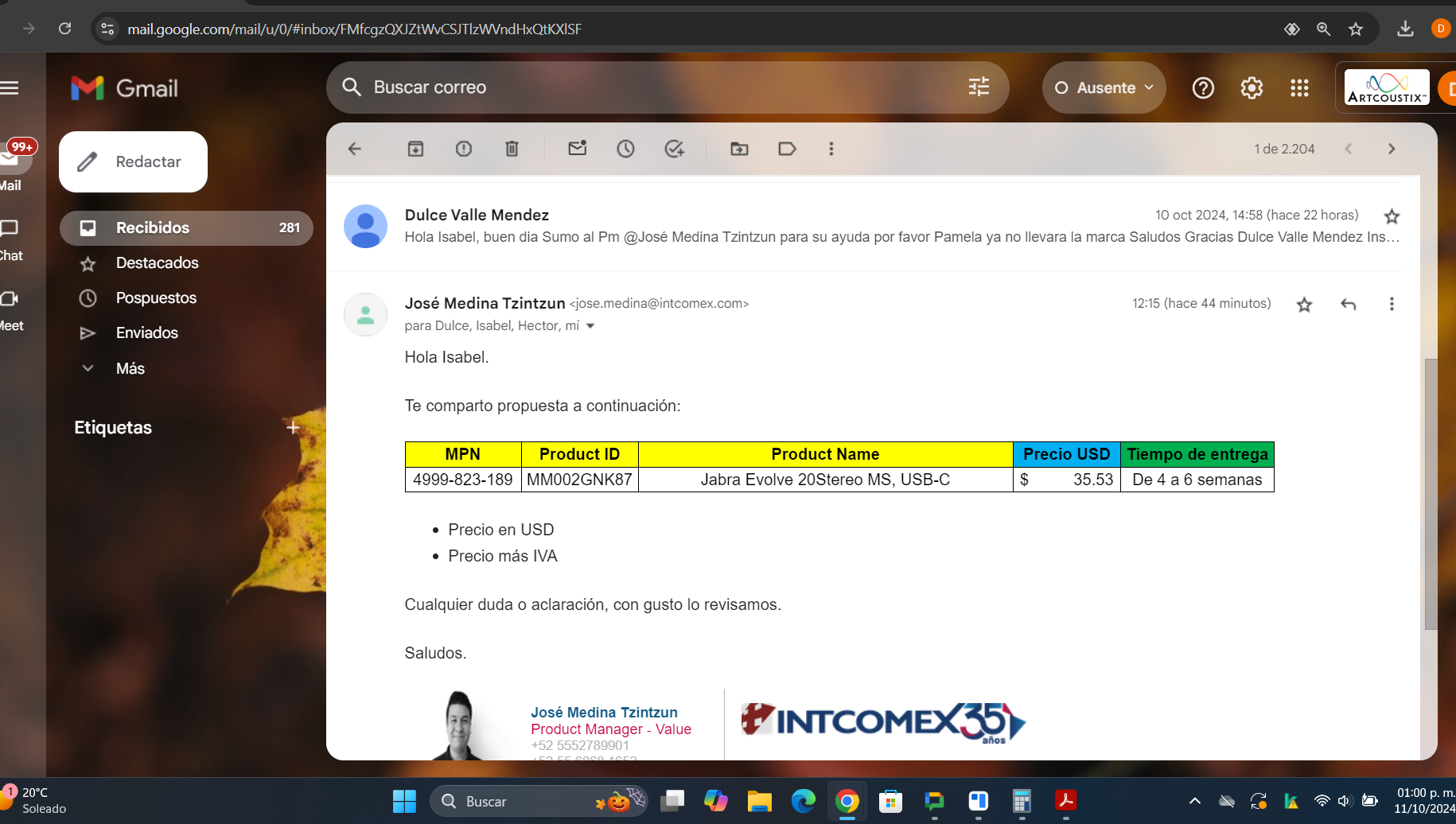Open Ausente status dropdown
Image resolution: width=1456 pixels, height=824 pixels.
pos(1104,87)
